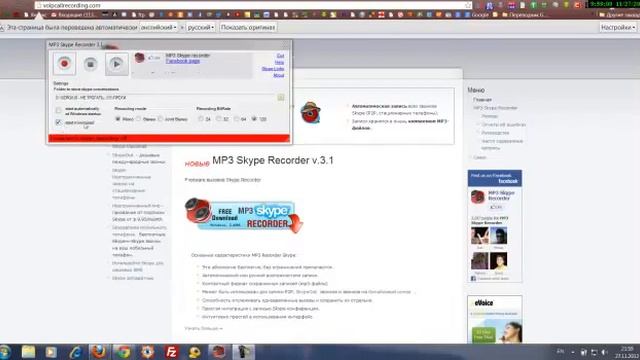Open Главная in the Меню sidebar
Viewport: 640px width, 360px height.
(482, 100)
